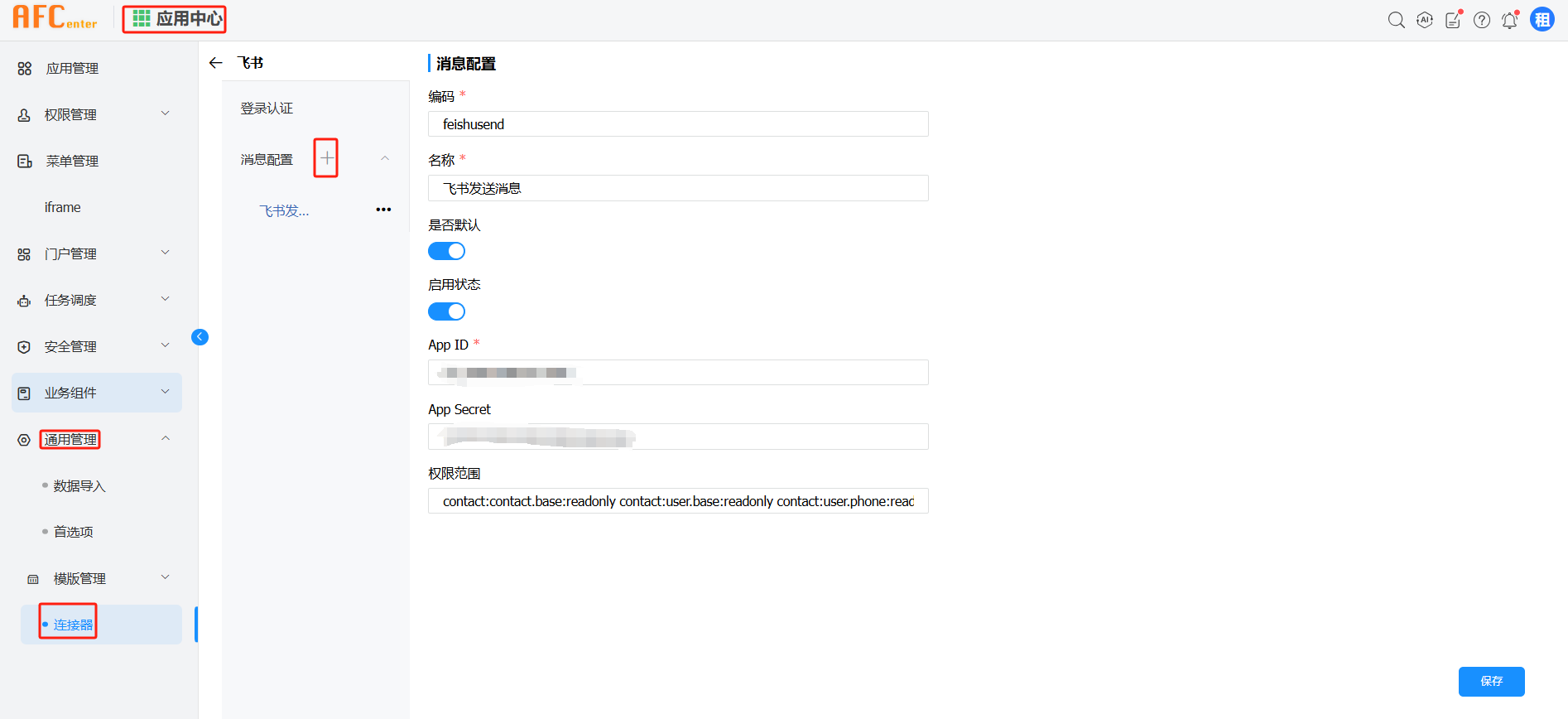The height and width of the screenshot is (719, 1568).
Task: Collapse the sidebar with blue arrow button
Action: coord(200,337)
